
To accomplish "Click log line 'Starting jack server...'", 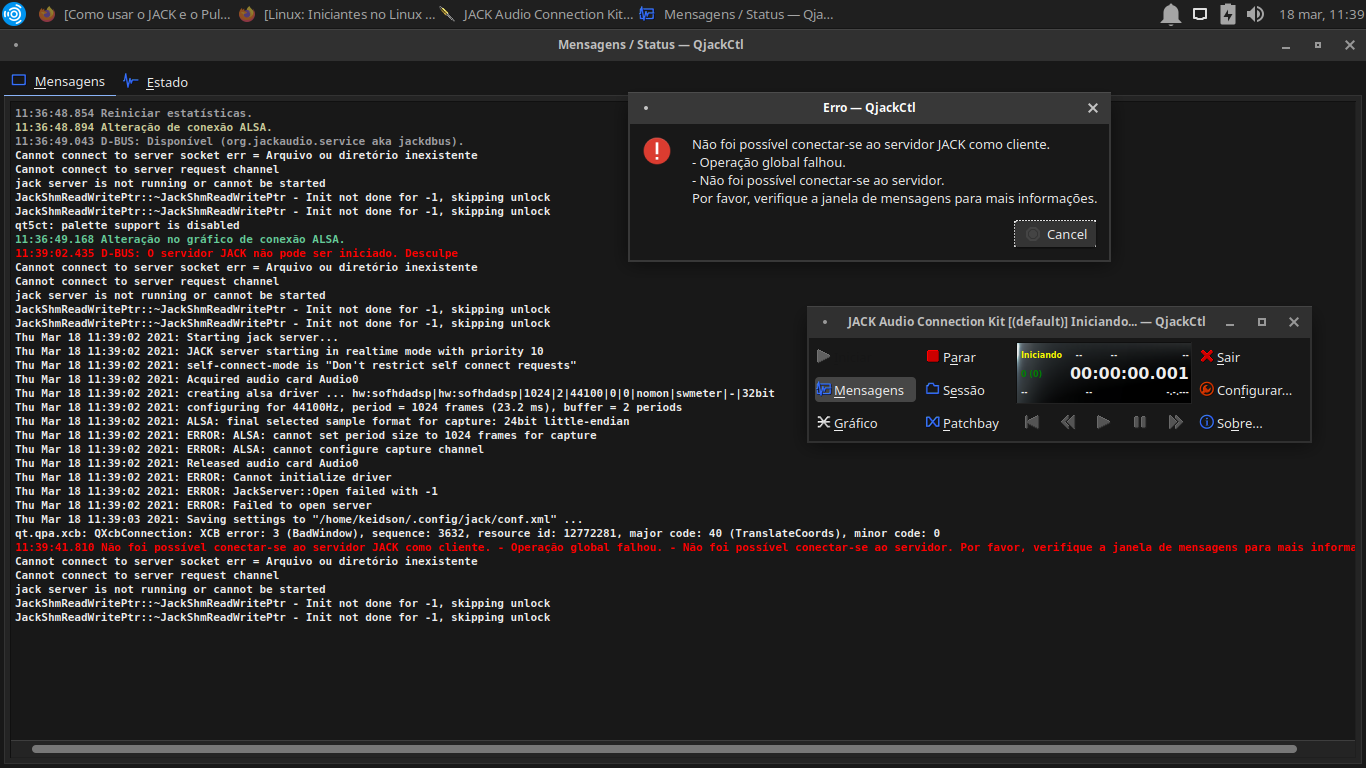I will tap(177, 337).
